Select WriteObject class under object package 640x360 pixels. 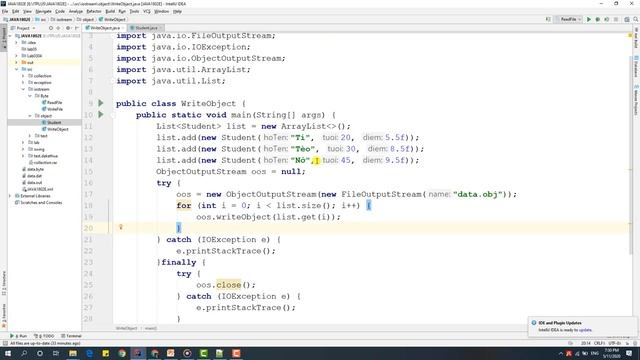tap(55, 129)
